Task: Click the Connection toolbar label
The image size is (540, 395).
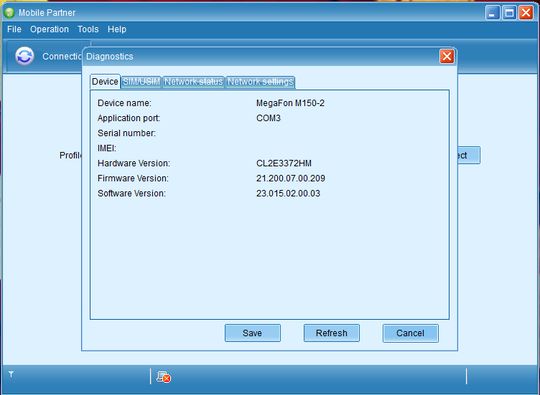Action: [62, 56]
